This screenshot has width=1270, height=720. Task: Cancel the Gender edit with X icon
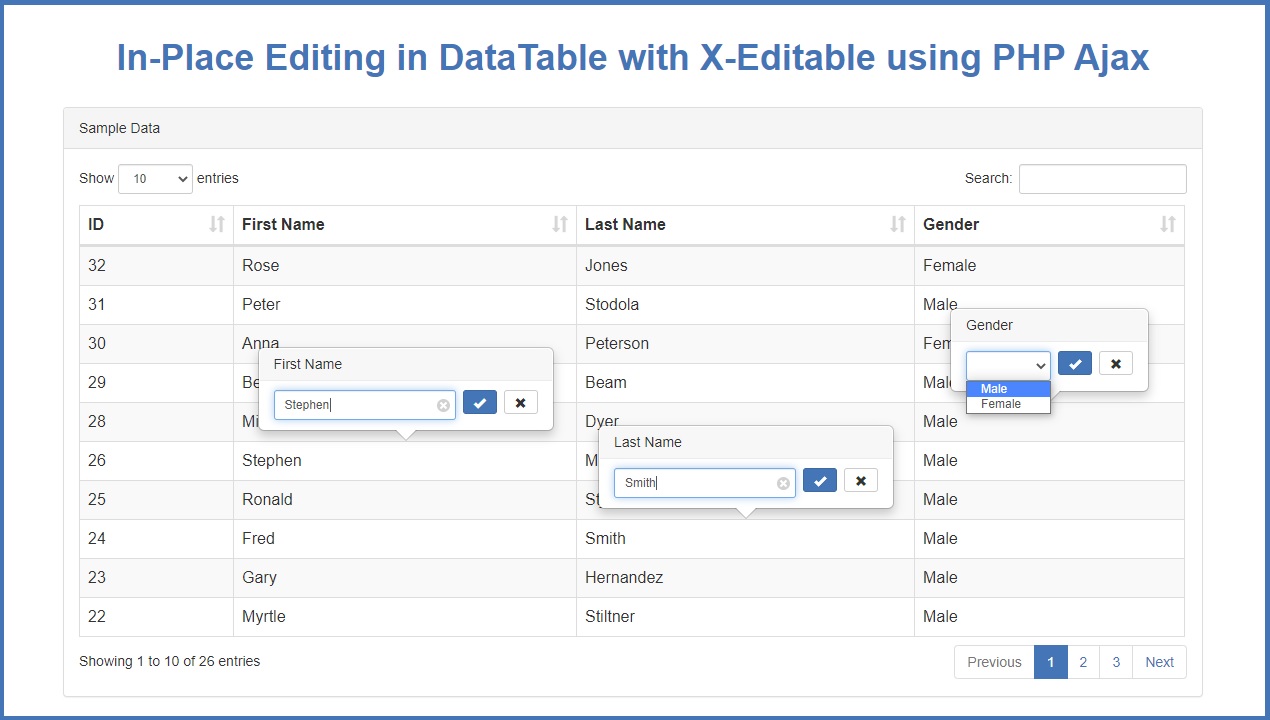click(1115, 363)
